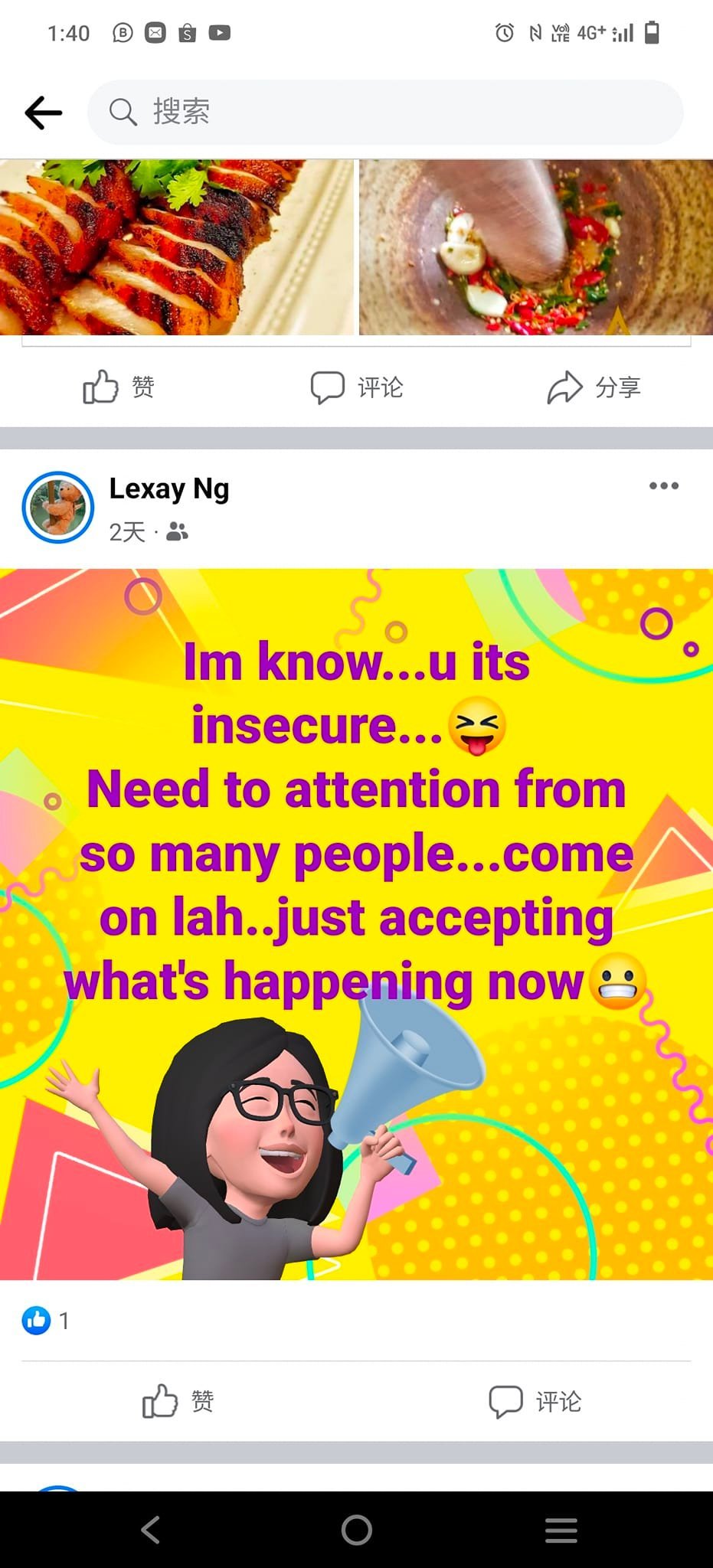The image size is (713, 1568).
Task: Like the food photo post with 赞
Action: (x=119, y=387)
